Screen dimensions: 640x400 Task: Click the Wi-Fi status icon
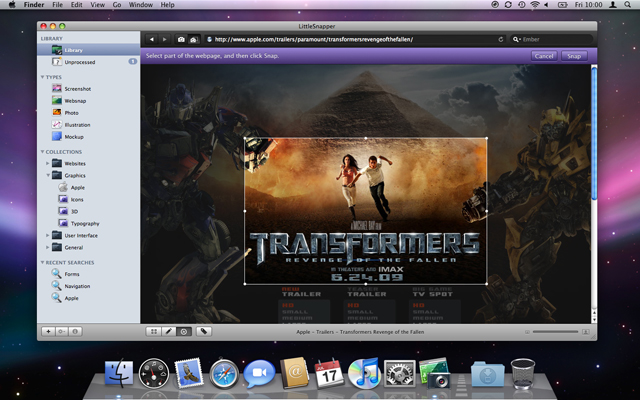click(x=534, y=5)
